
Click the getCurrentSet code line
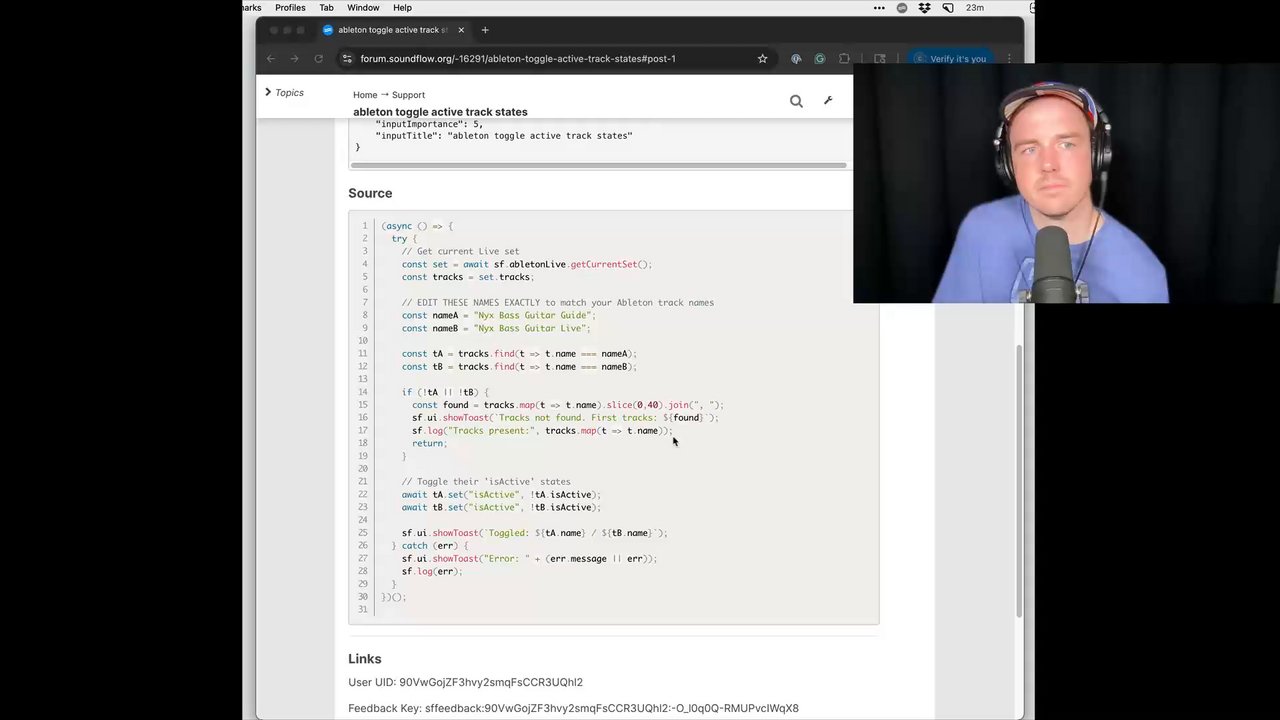tap(527, 264)
